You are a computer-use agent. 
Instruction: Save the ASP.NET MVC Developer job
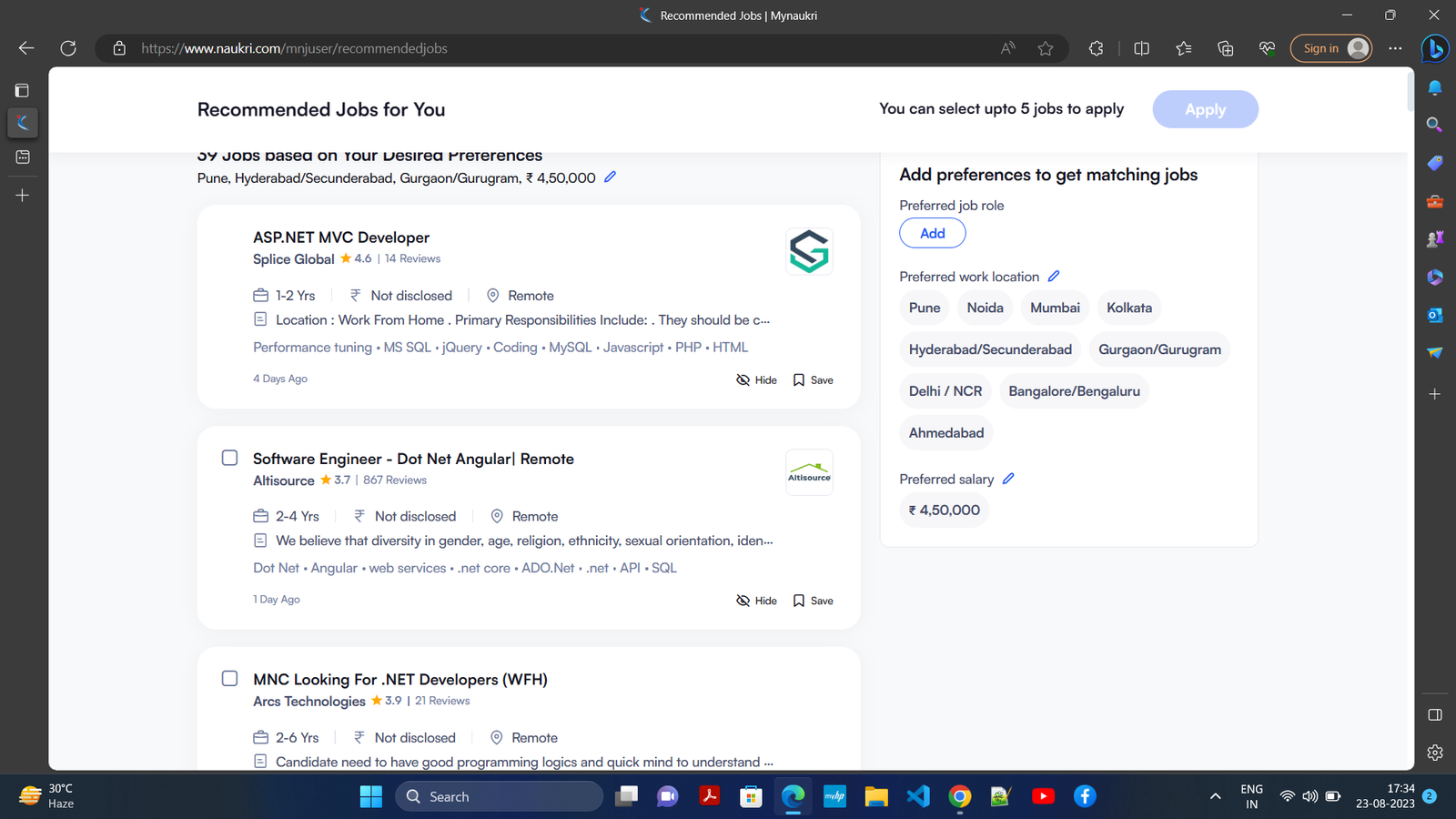tap(813, 380)
